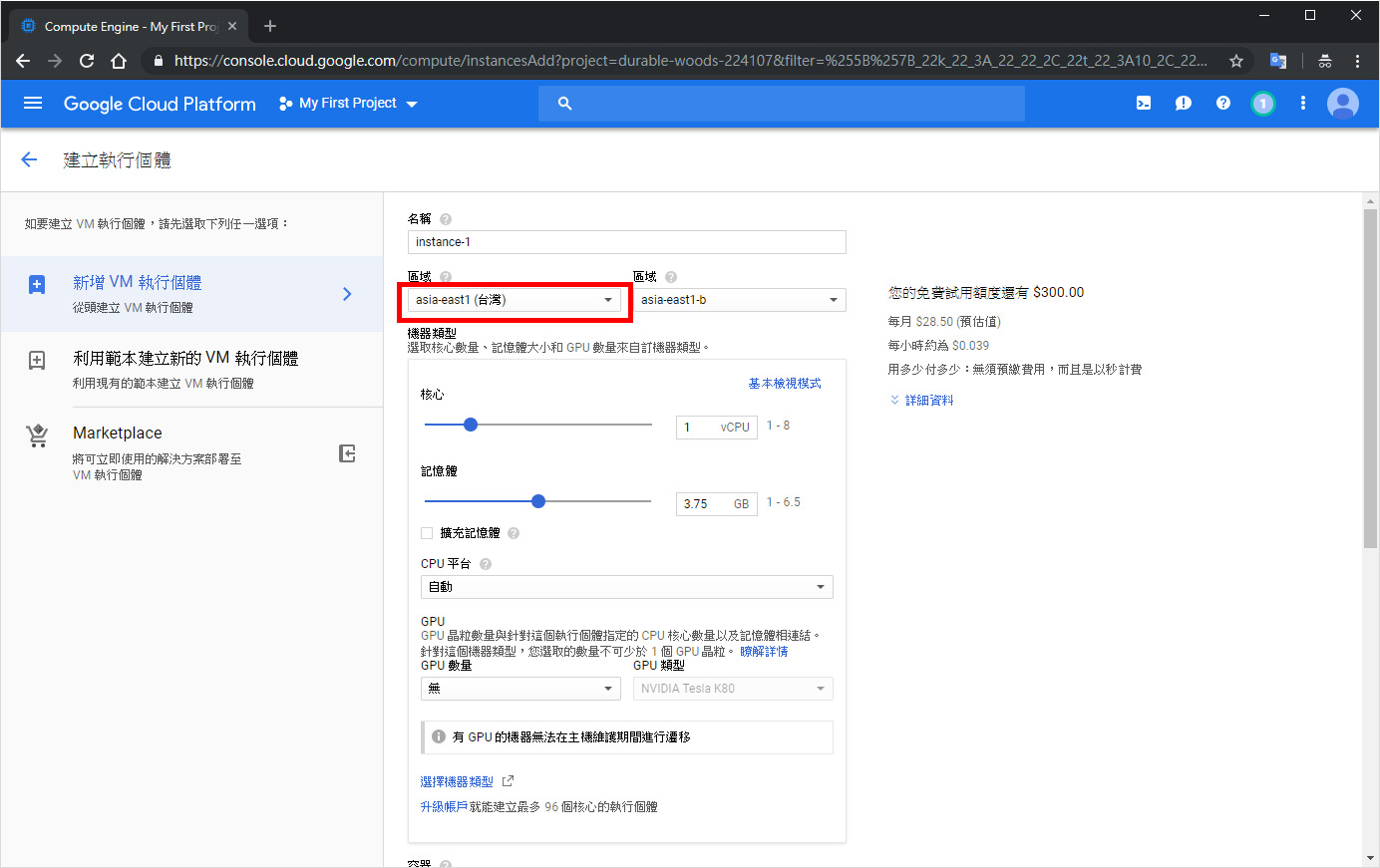The height and width of the screenshot is (868, 1380).
Task: Open Chrome three-dot menu
Action: (x=1357, y=61)
